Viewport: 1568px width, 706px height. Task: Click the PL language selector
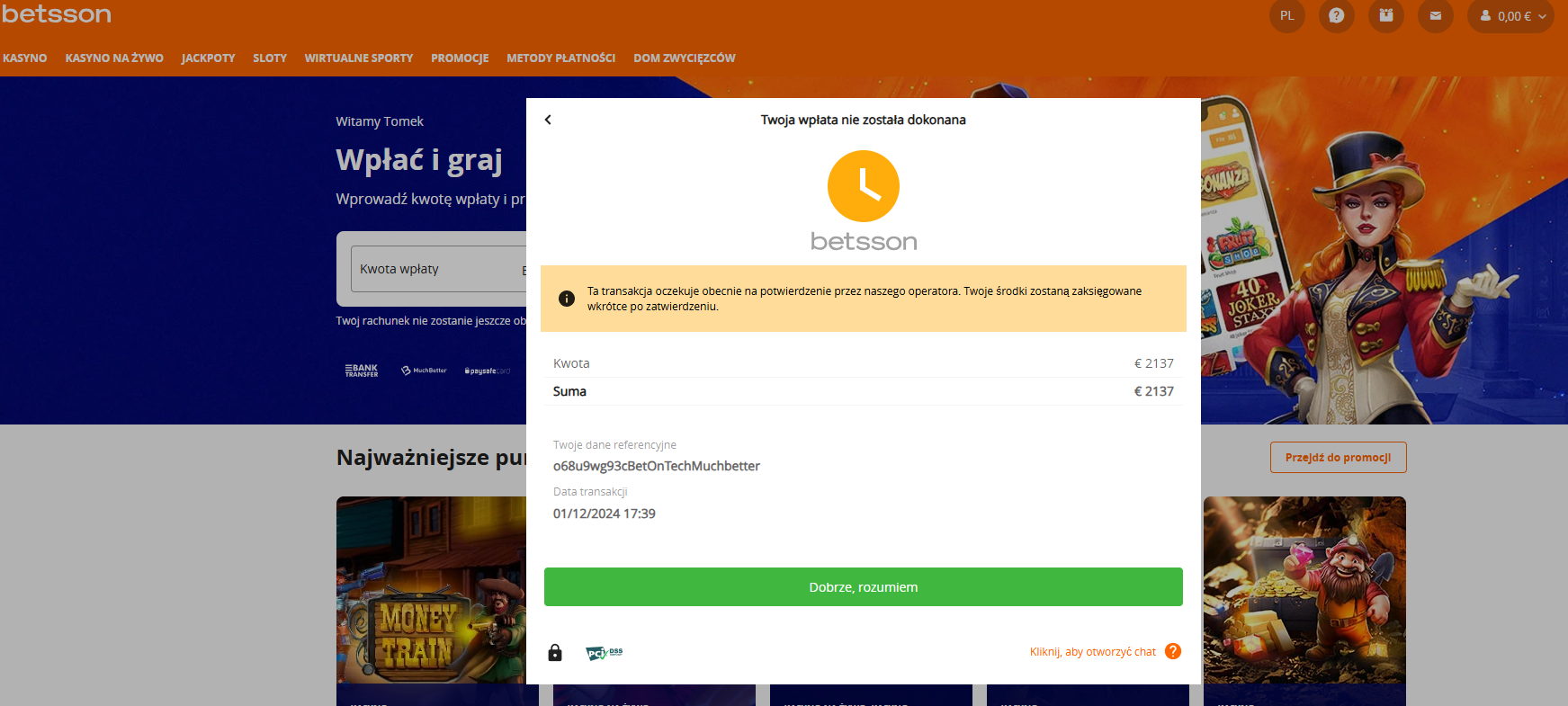[x=1287, y=15]
